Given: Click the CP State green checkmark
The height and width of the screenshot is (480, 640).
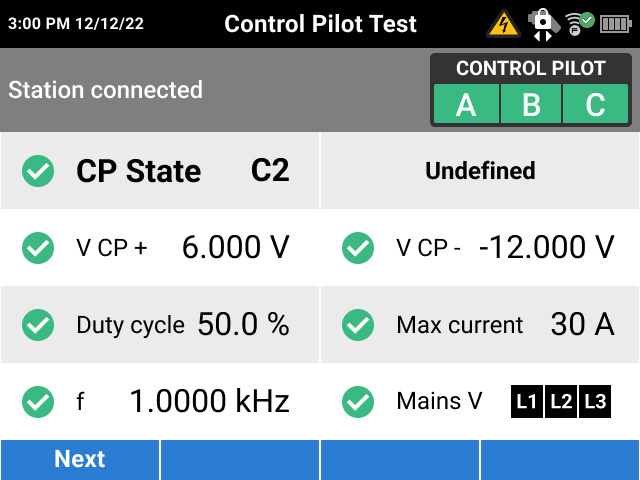Looking at the screenshot, I should pos(38,171).
